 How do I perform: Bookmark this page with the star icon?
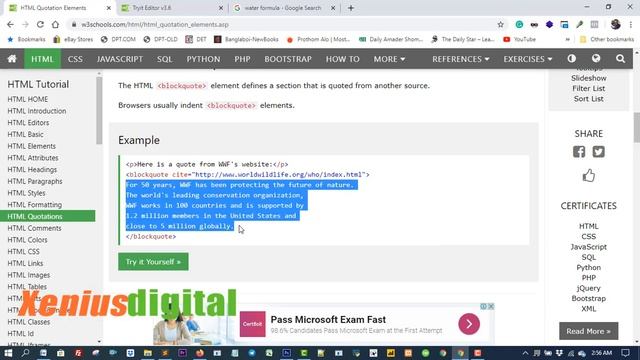pyautogui.click(x=500, y=24)
